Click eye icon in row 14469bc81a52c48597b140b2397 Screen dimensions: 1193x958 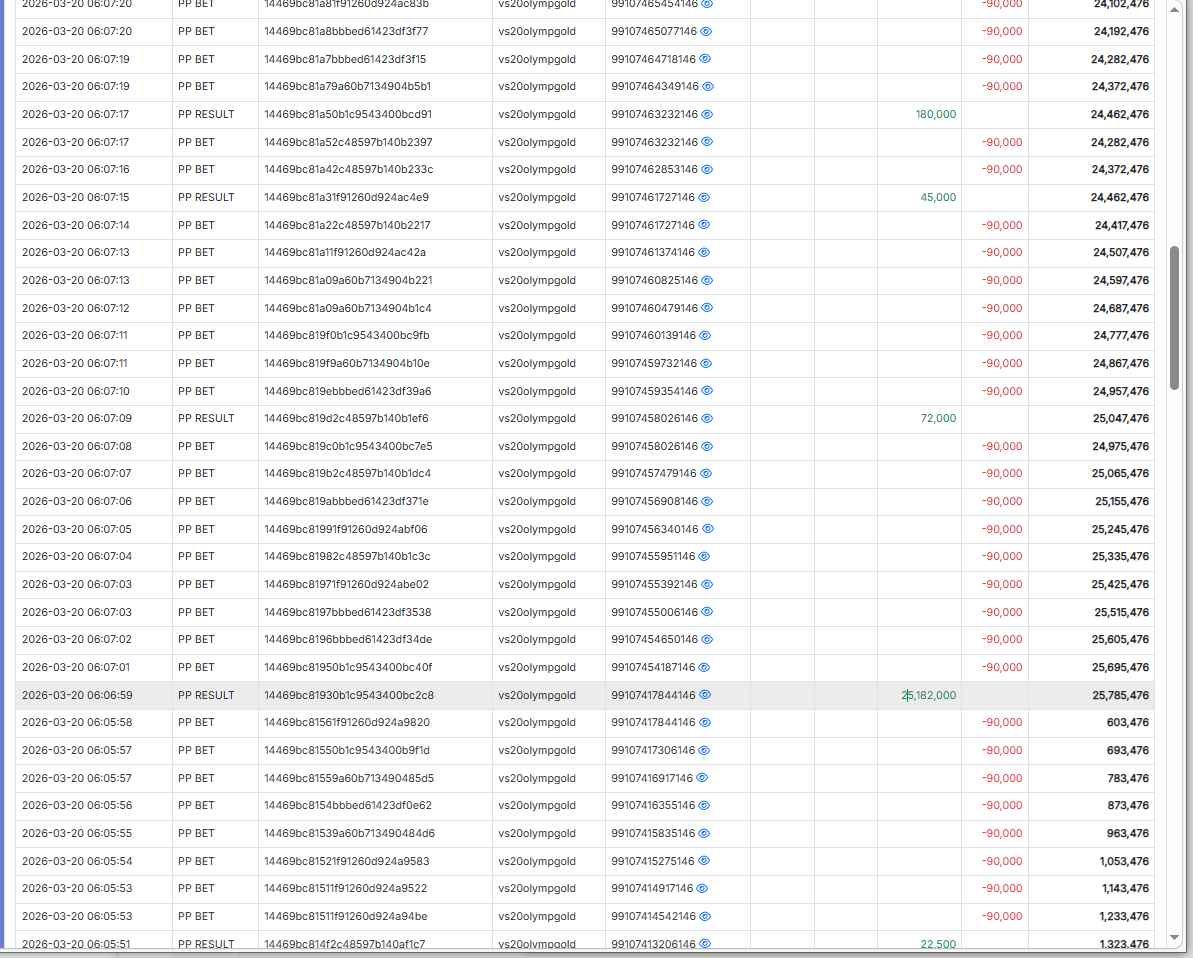pos(707,142)
